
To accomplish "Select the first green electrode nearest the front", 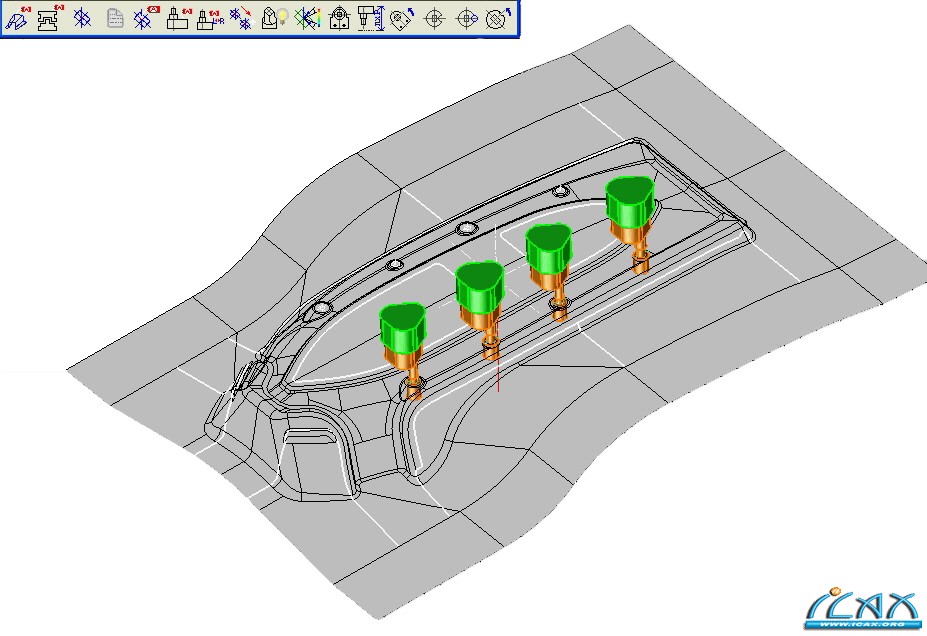I will point(402,327).
